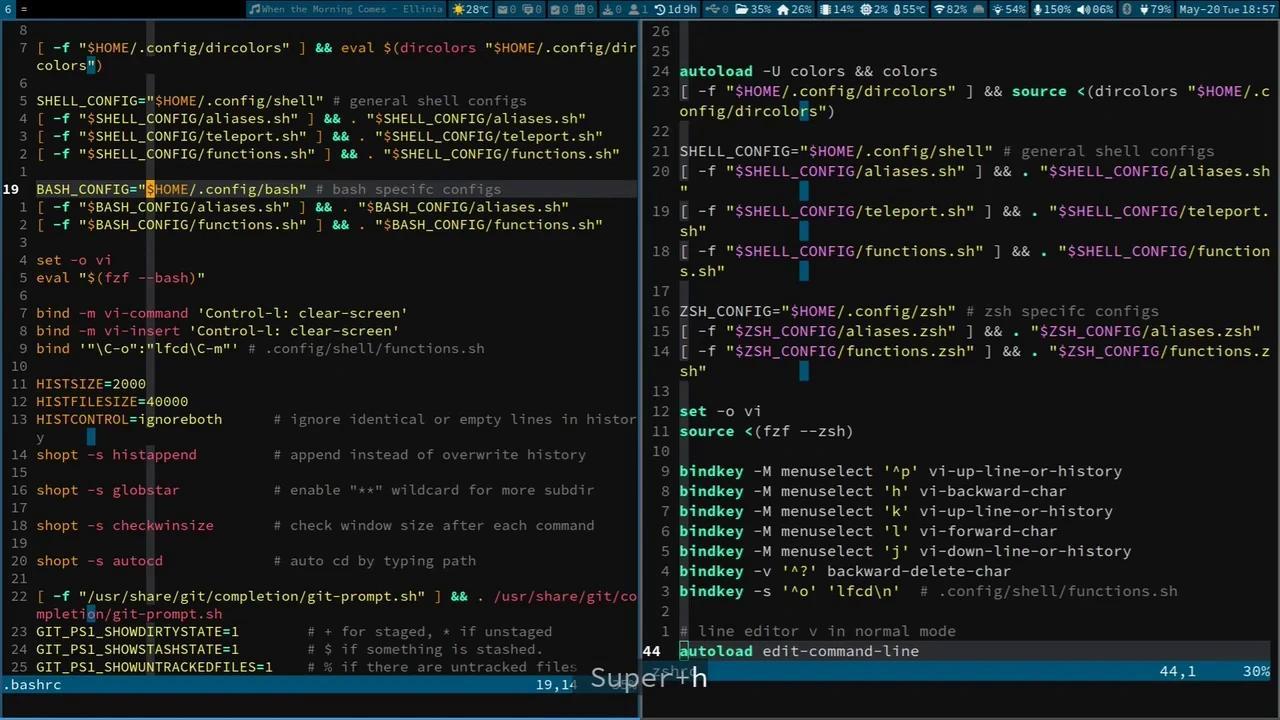Open the weather widget showing 28°C
This screenshot has height=720, width=1280.
(x=469, y=9)
